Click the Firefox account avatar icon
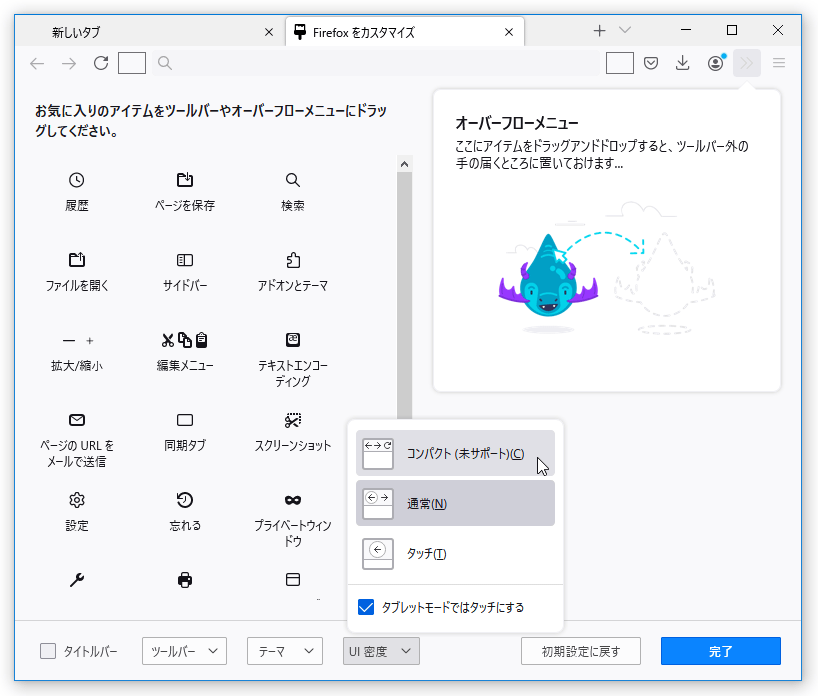 [x=716, y=63]
